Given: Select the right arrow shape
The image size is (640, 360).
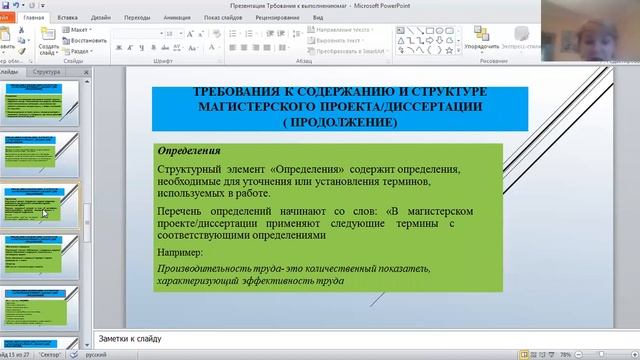Looking at the screenshot, I should [x=430, y=40].
